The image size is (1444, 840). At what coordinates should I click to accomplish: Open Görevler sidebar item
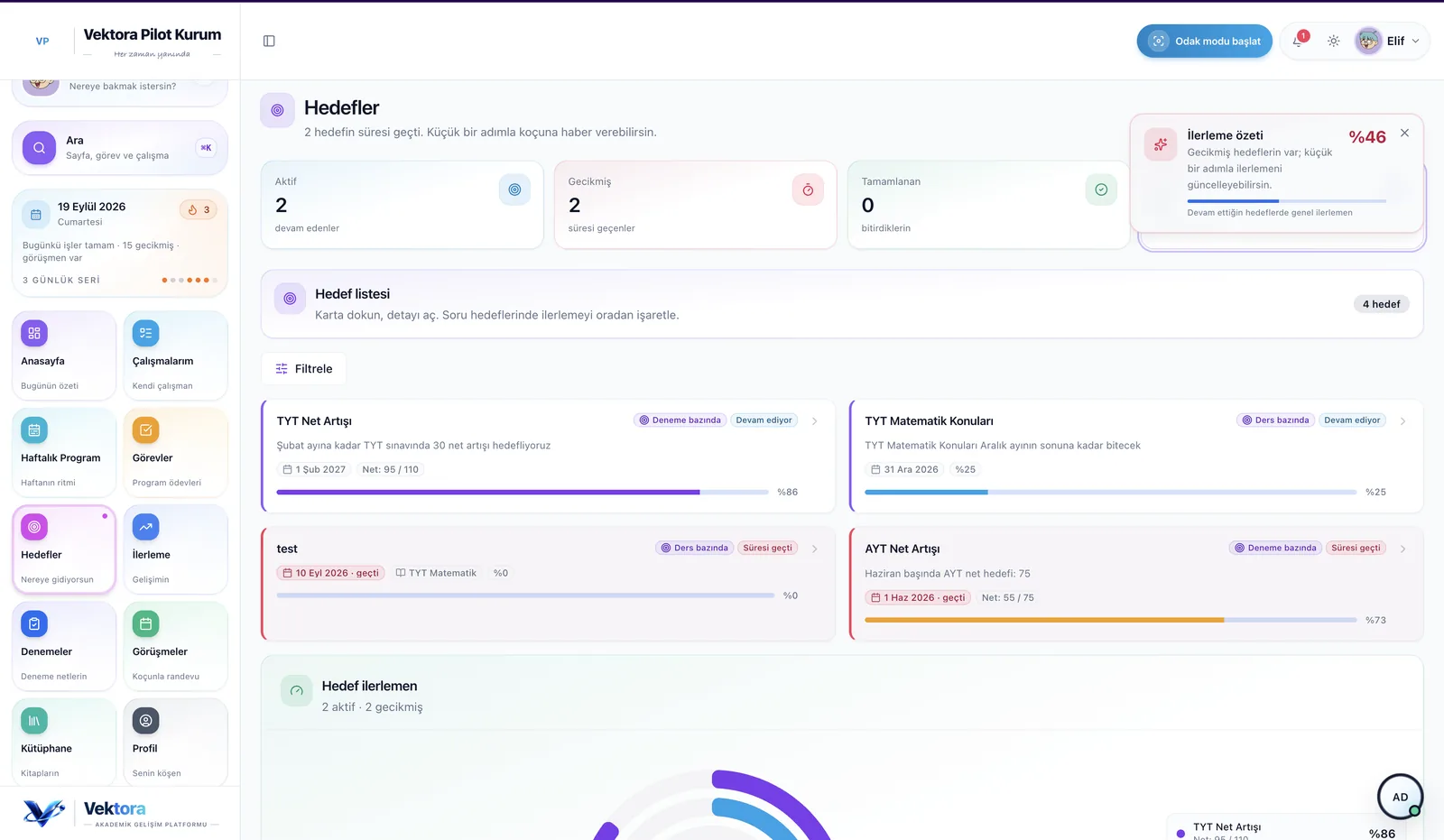(175, 452)
